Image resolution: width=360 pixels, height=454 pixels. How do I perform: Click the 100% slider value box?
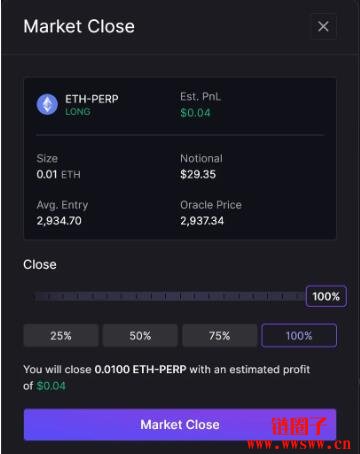click(326, 296)
